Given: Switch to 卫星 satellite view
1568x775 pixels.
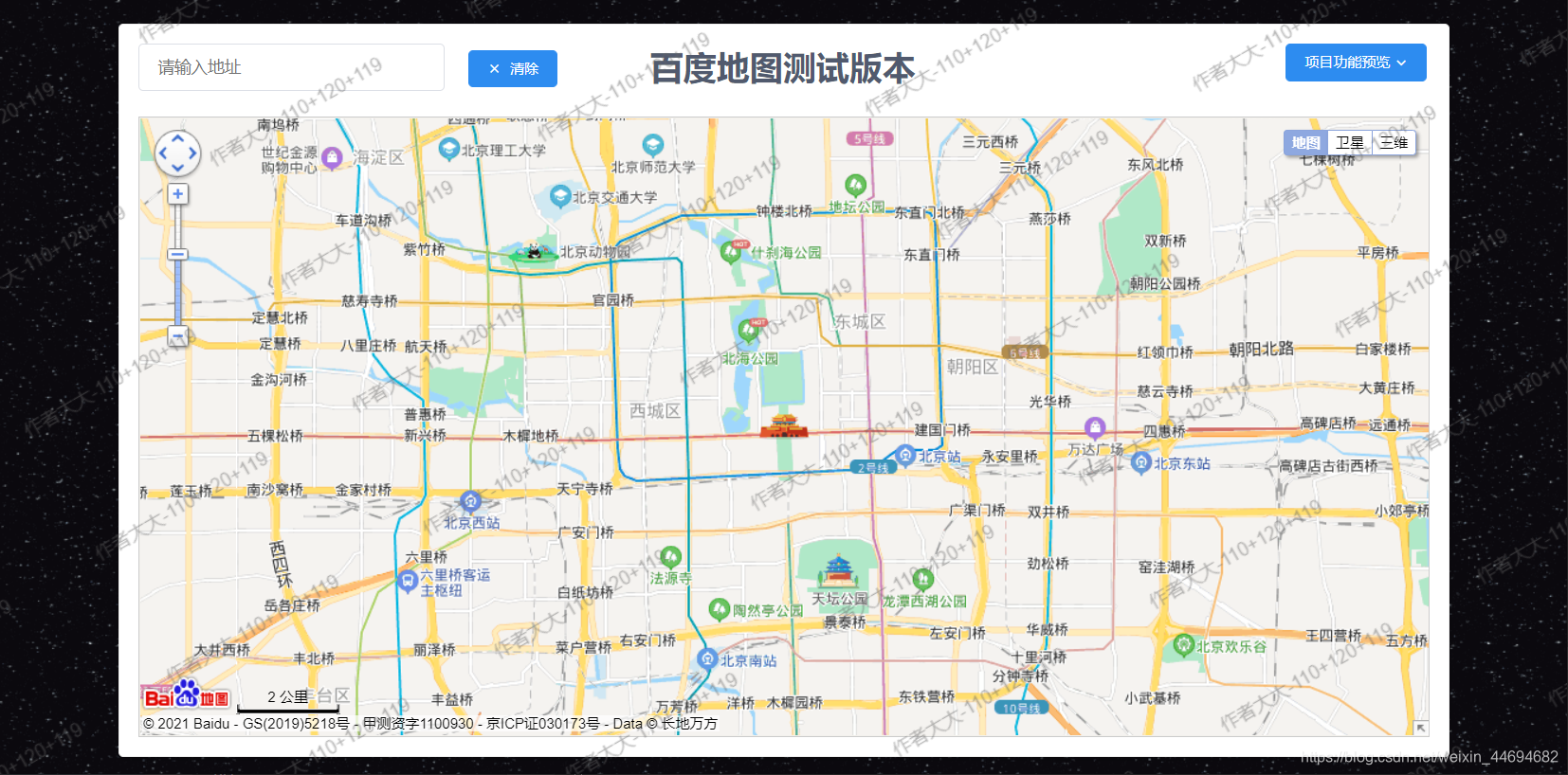Looking at the screenshot, I should (x=1349, y=143).
